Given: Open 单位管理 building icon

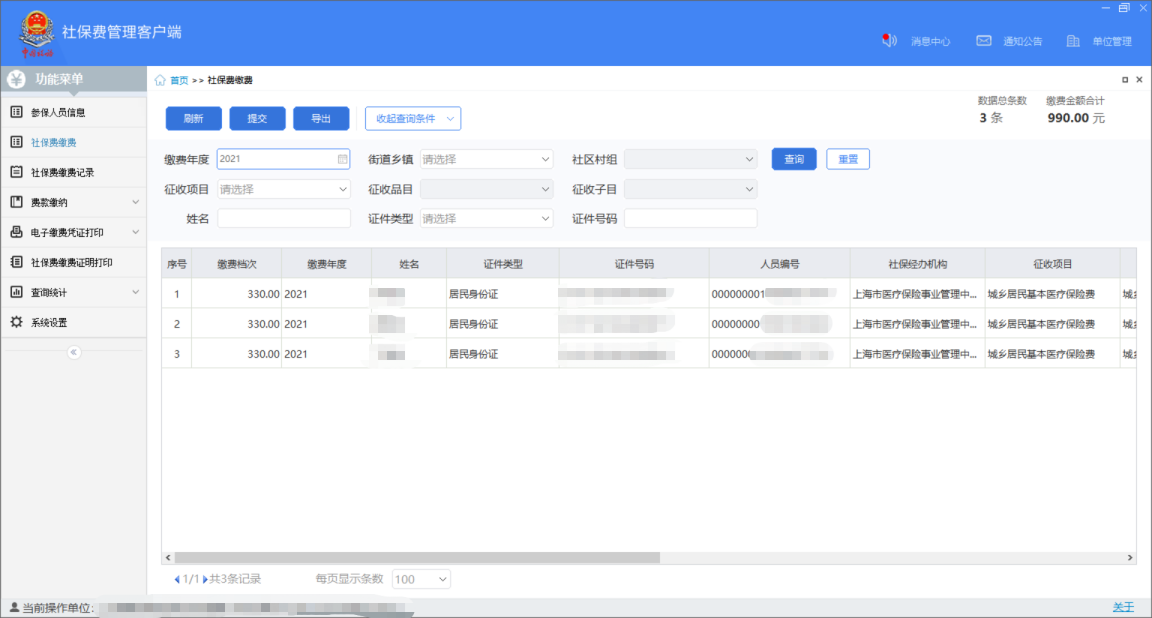Looking at the screenshot, I should (1073, 41).
